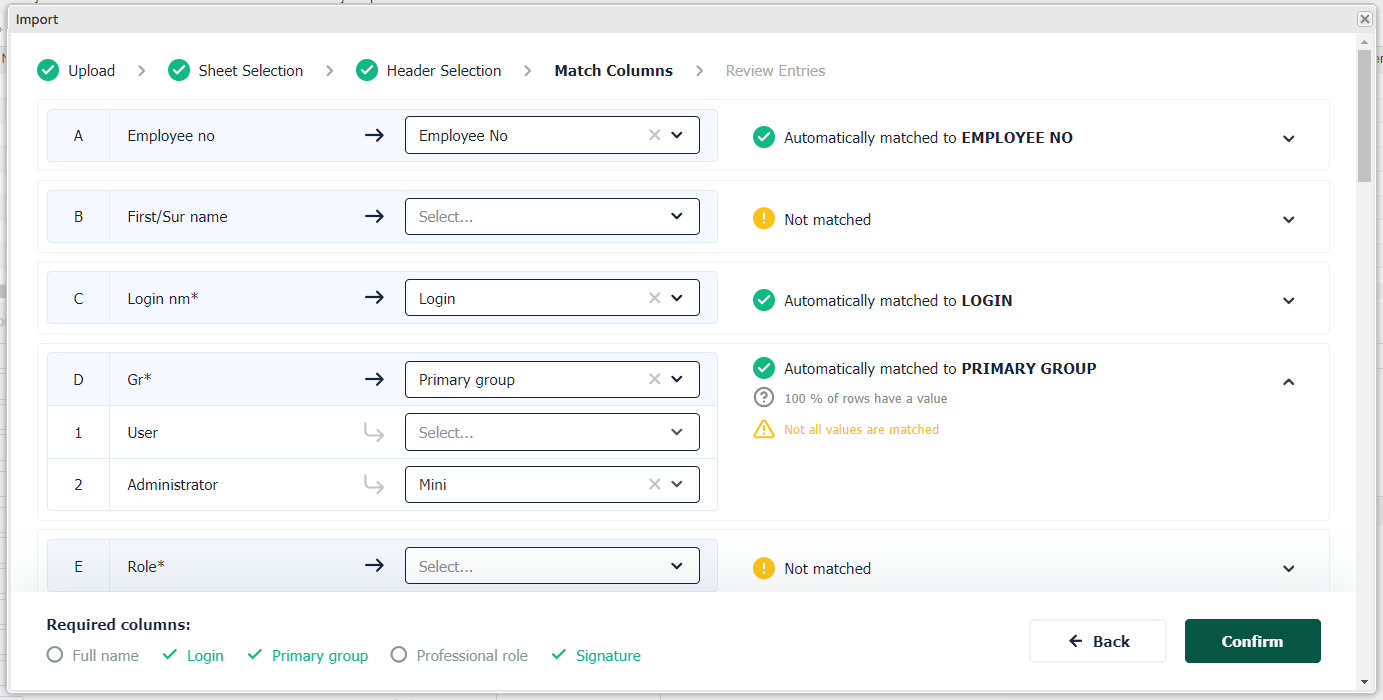Click the 'Administrator' value label
The height and width of the screenshot is (700, 1383).
[x=172, y=484]
